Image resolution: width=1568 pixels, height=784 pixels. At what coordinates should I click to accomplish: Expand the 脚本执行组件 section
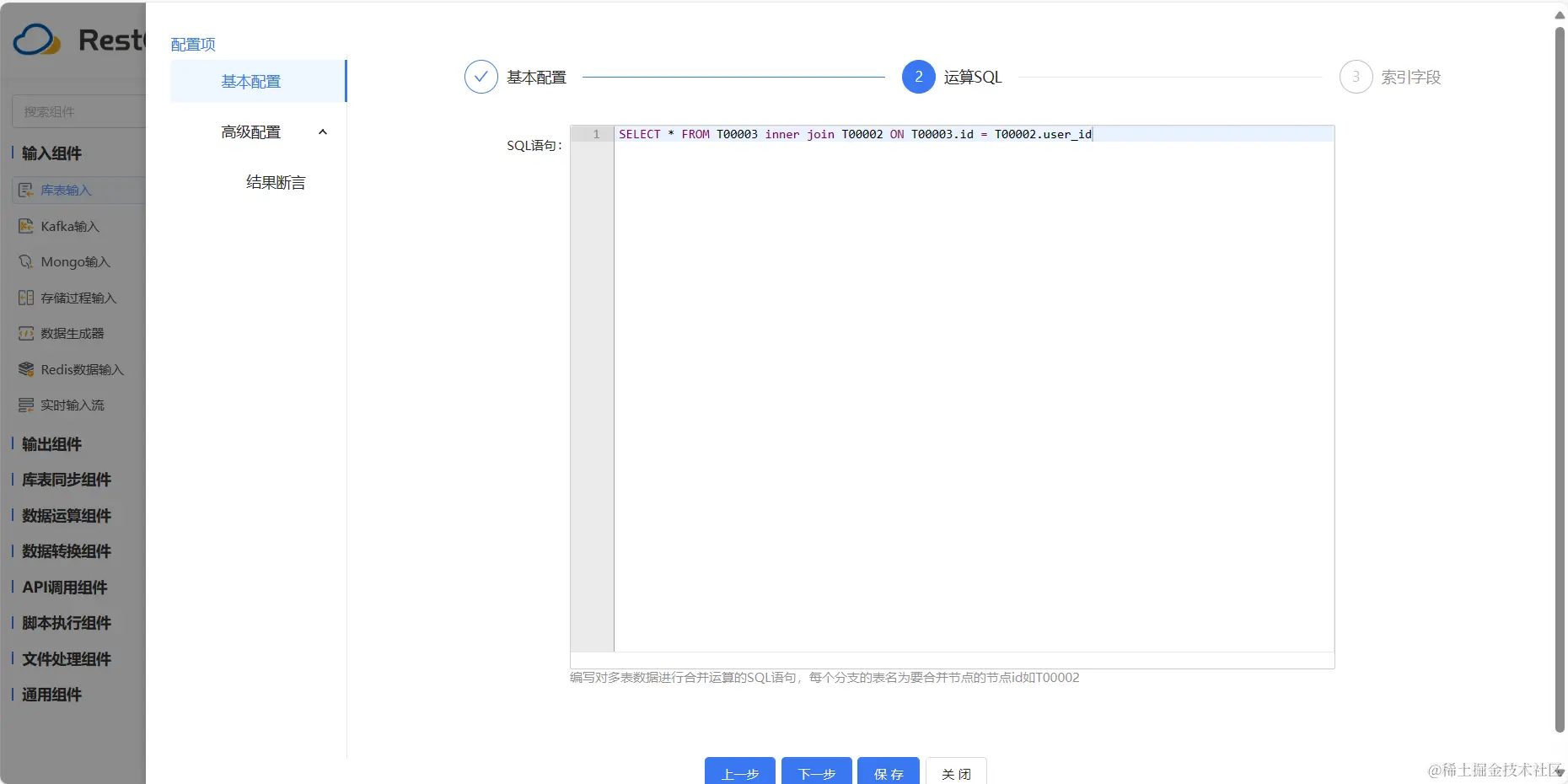pyautogui.click(x=66, y=623)
